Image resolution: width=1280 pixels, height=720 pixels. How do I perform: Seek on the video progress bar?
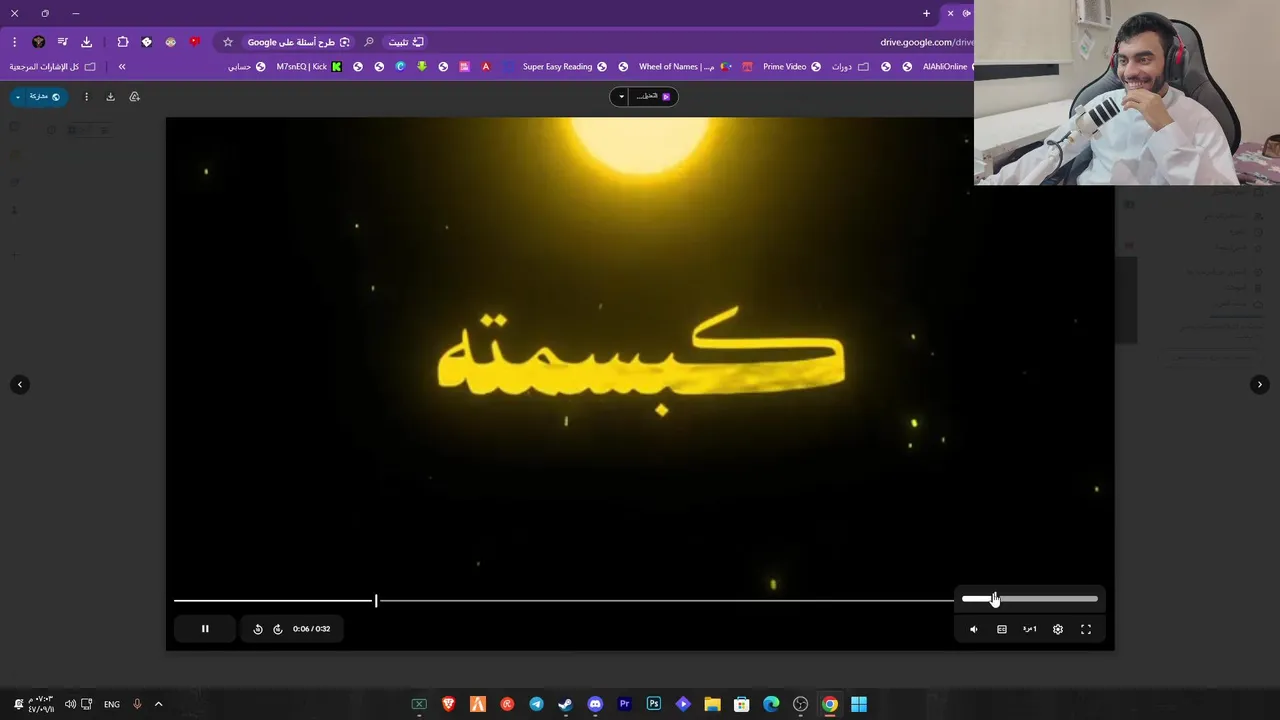pos(564,600)
